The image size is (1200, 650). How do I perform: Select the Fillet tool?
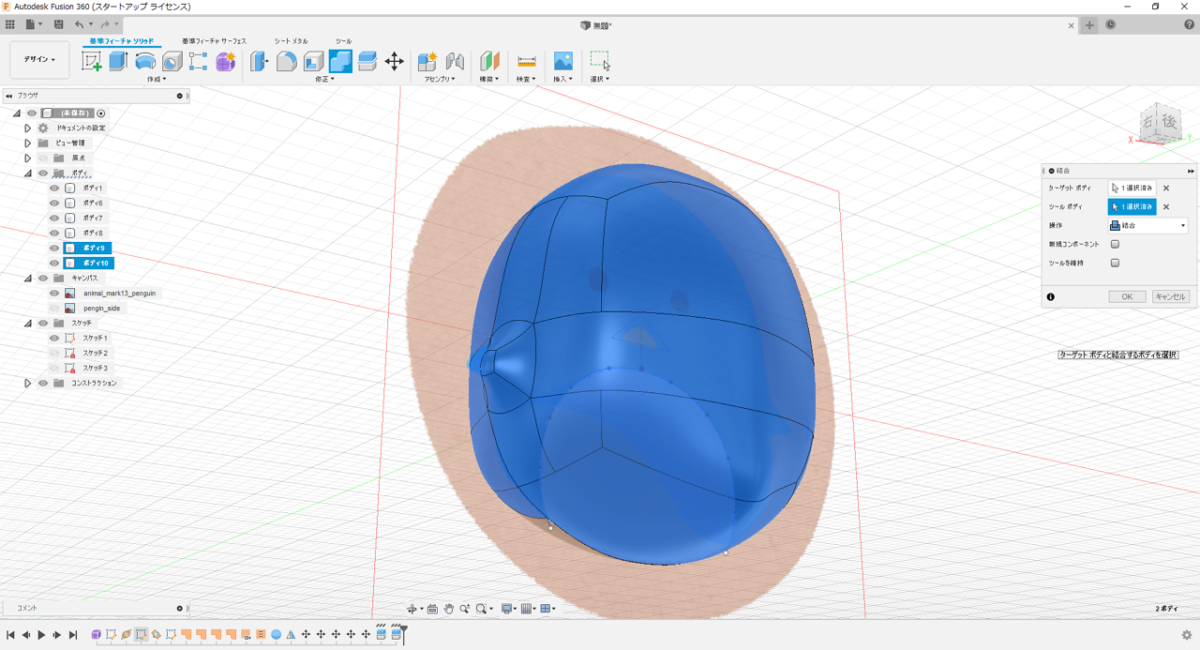click(x=286, y=61)
